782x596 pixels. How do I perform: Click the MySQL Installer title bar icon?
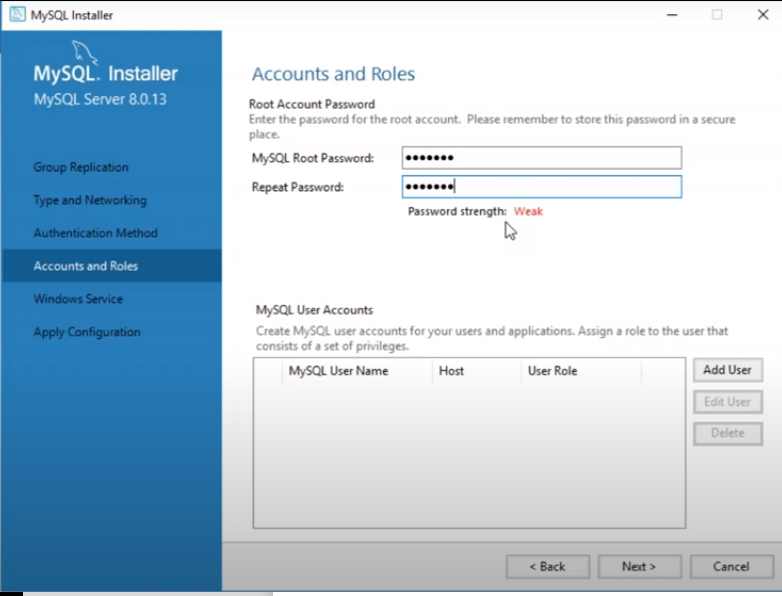pyautogui.click(x=17, y=15)
